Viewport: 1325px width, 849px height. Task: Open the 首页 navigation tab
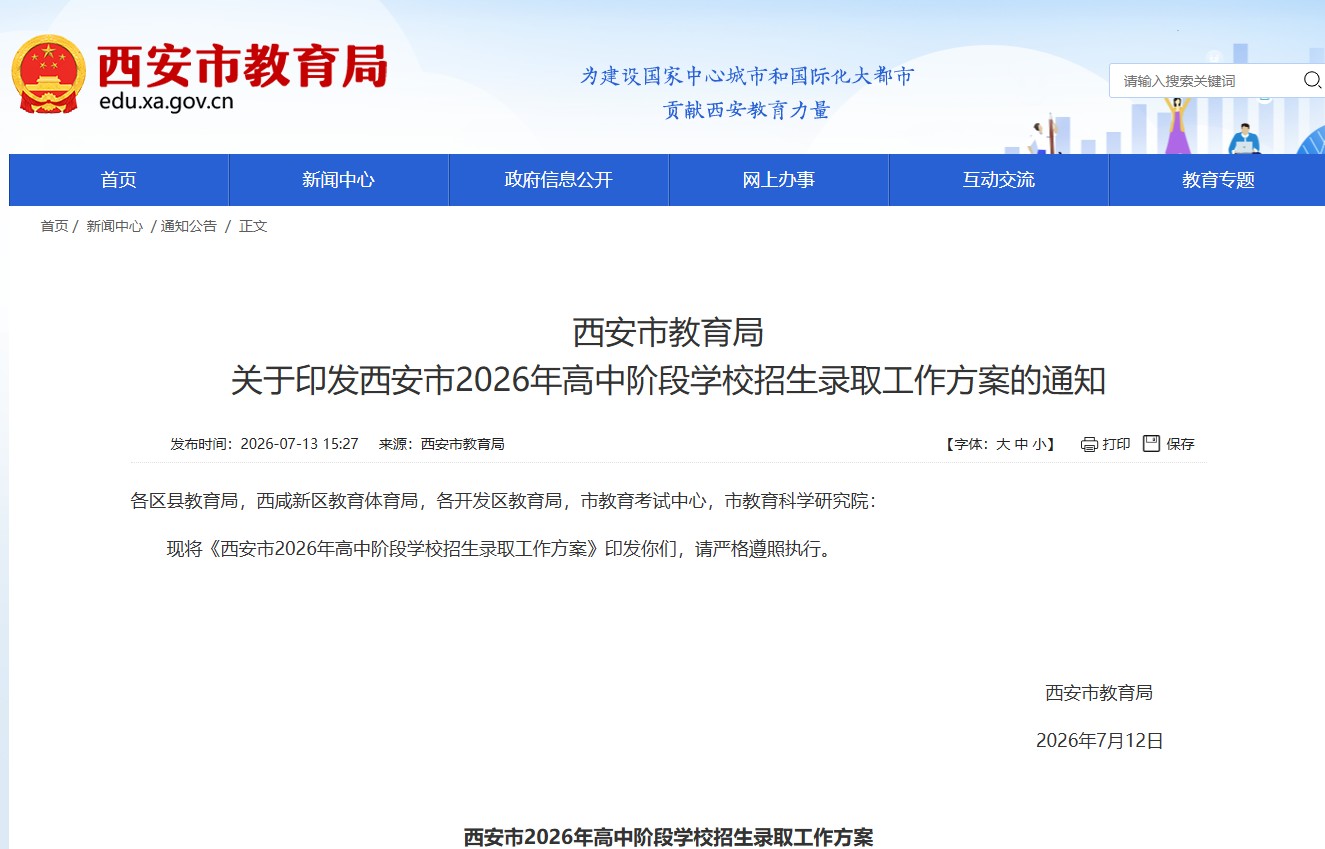click(118, 180)
